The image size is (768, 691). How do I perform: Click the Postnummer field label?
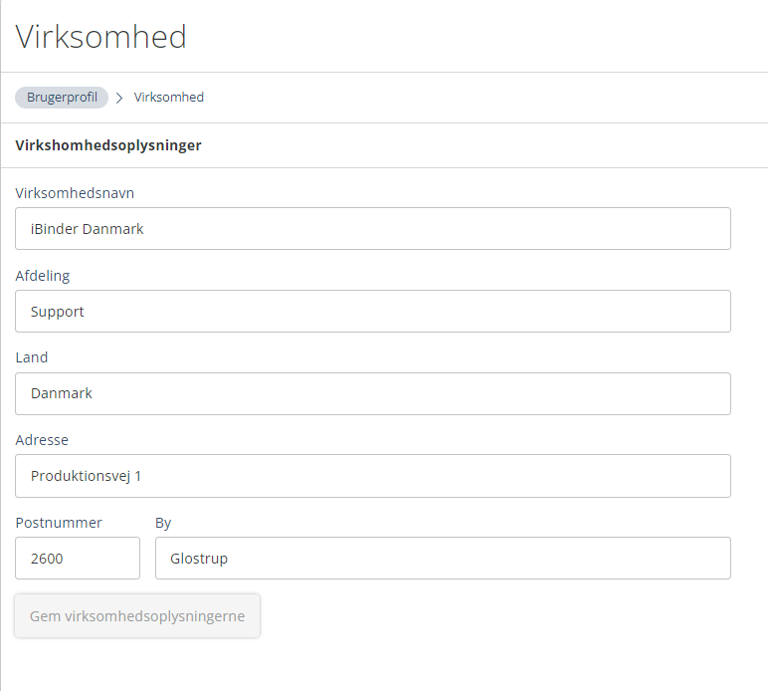[59, 523]
